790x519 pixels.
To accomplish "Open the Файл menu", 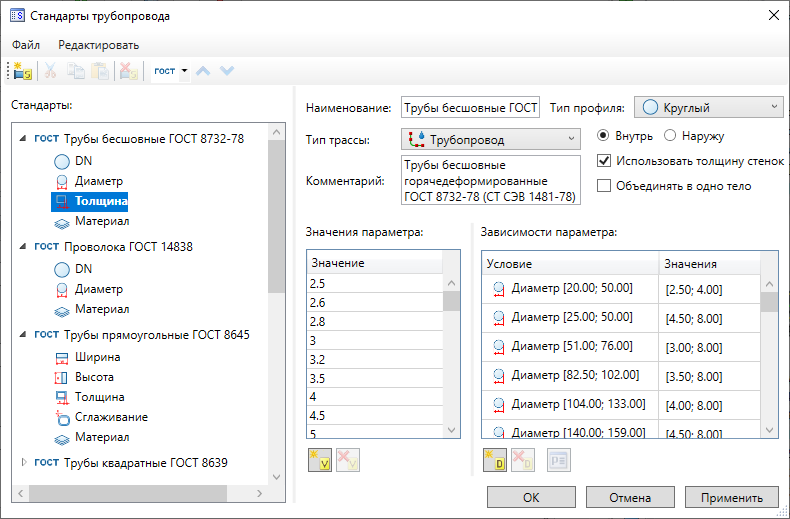I will click(26, 45).
